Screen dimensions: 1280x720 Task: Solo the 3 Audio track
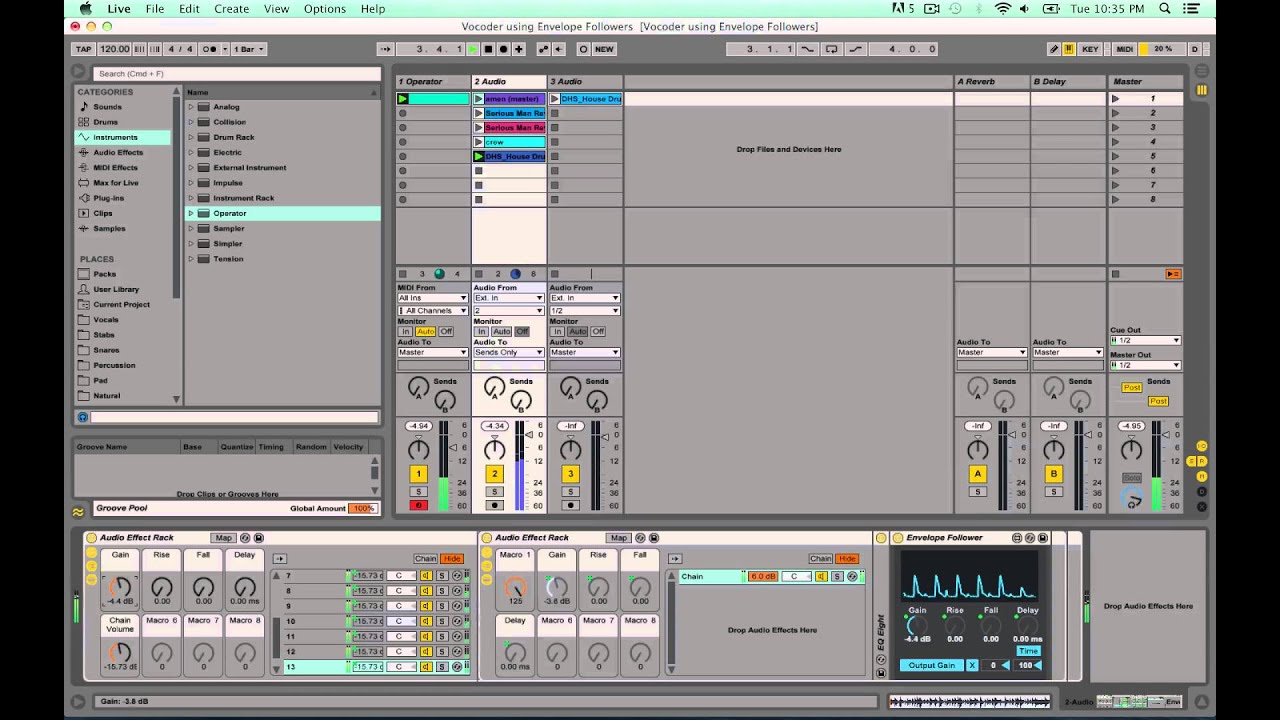(570, 492)
